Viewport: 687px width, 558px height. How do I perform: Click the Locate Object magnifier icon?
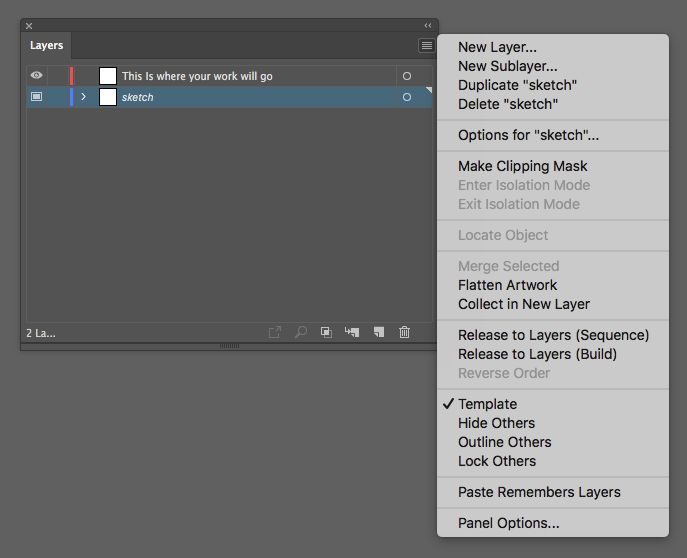pyautogui.click(x=301, y=332)
